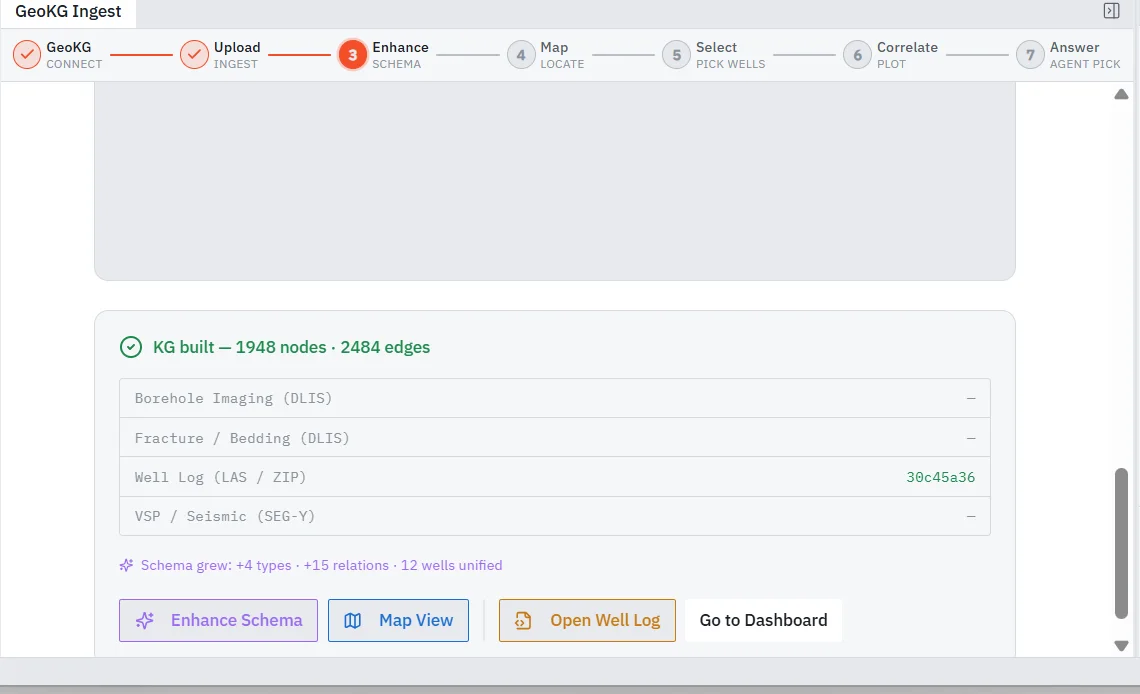Go to step 4 Map Locate
Image resolution: width=1140 pixels, height=694 pixels.
click(545, 55)
